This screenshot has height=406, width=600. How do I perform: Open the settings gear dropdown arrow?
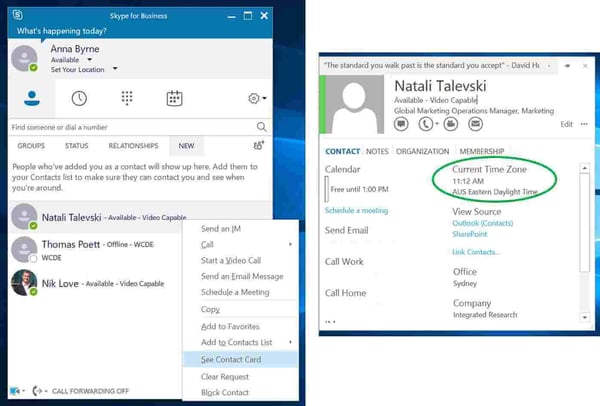point(263,99)
